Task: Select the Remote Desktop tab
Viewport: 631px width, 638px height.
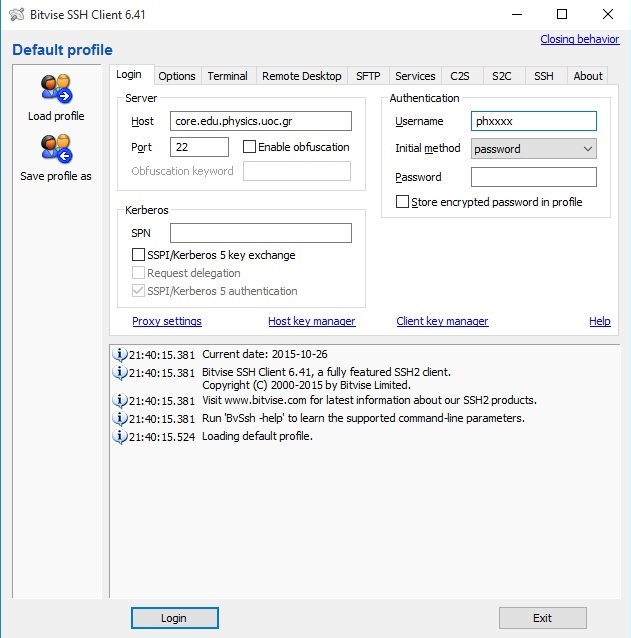Action: (301, 76)
